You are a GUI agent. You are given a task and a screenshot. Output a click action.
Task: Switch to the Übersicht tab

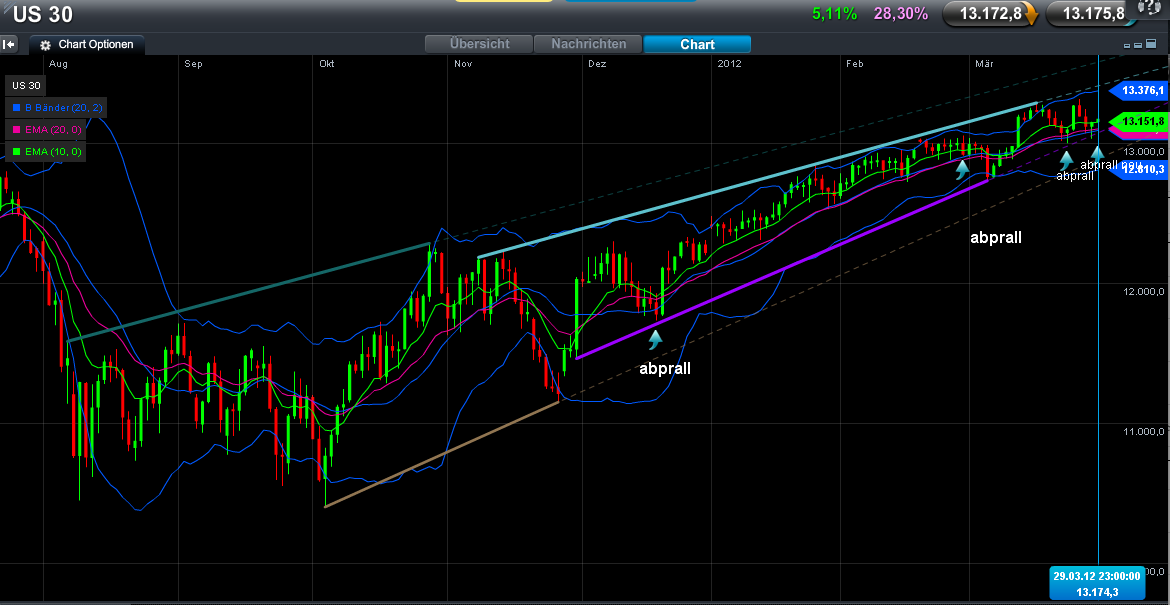(478, 44)
